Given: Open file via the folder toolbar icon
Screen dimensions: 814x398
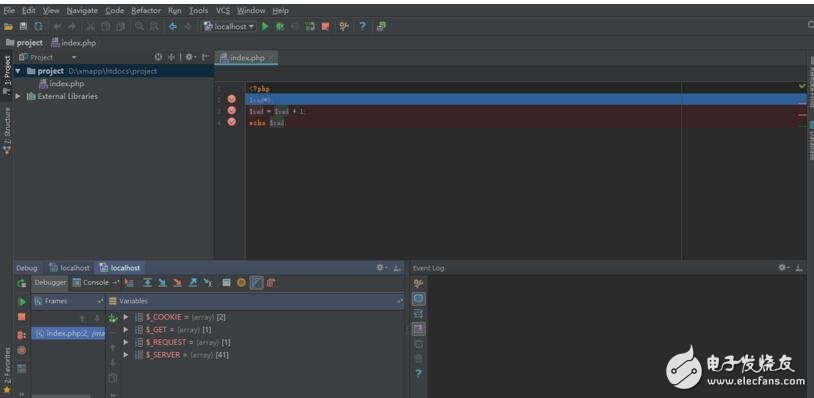Looking at the screenshot, I should point(8,26).
